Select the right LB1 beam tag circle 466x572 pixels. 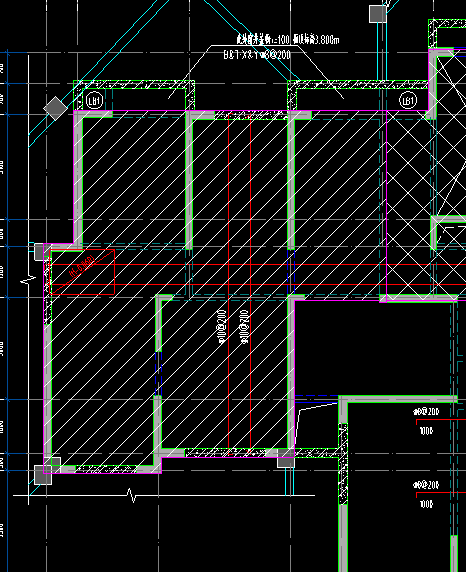[x=408, y=101]
